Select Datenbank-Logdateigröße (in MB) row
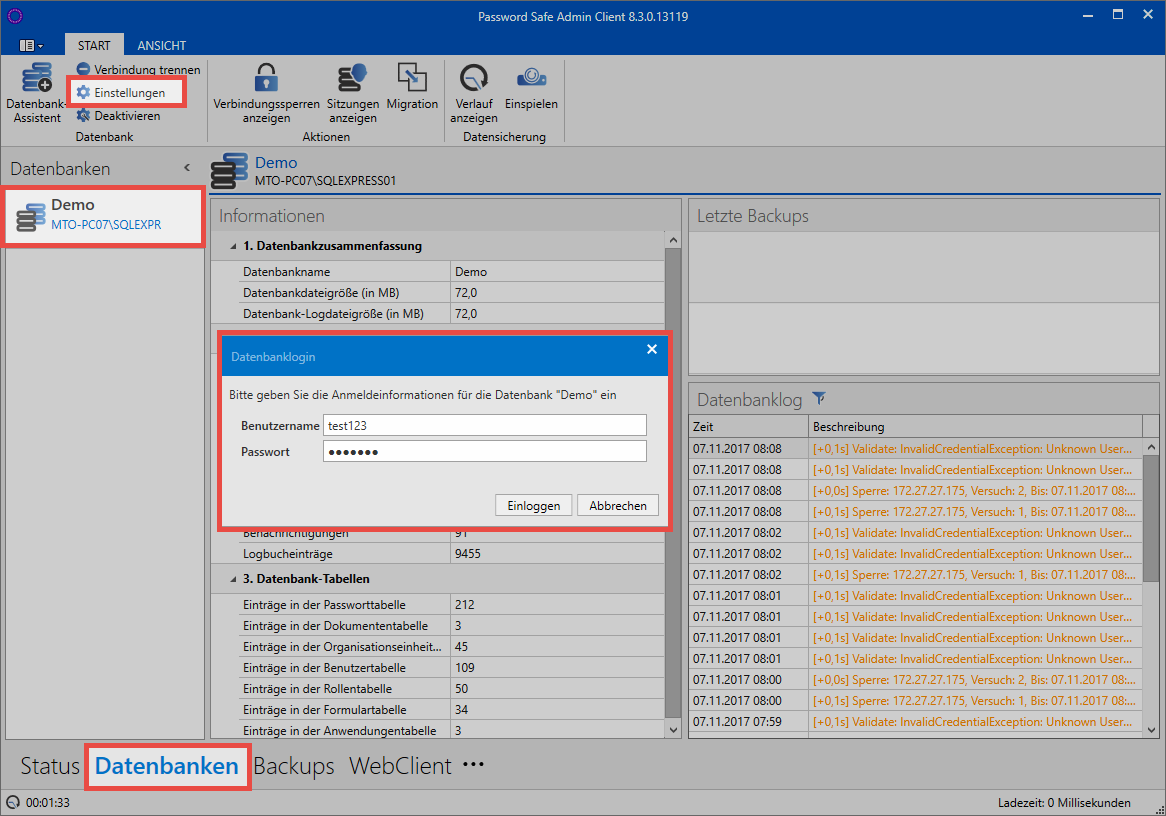The height and width of the screenshot is (816, 1166). [452, 314]
